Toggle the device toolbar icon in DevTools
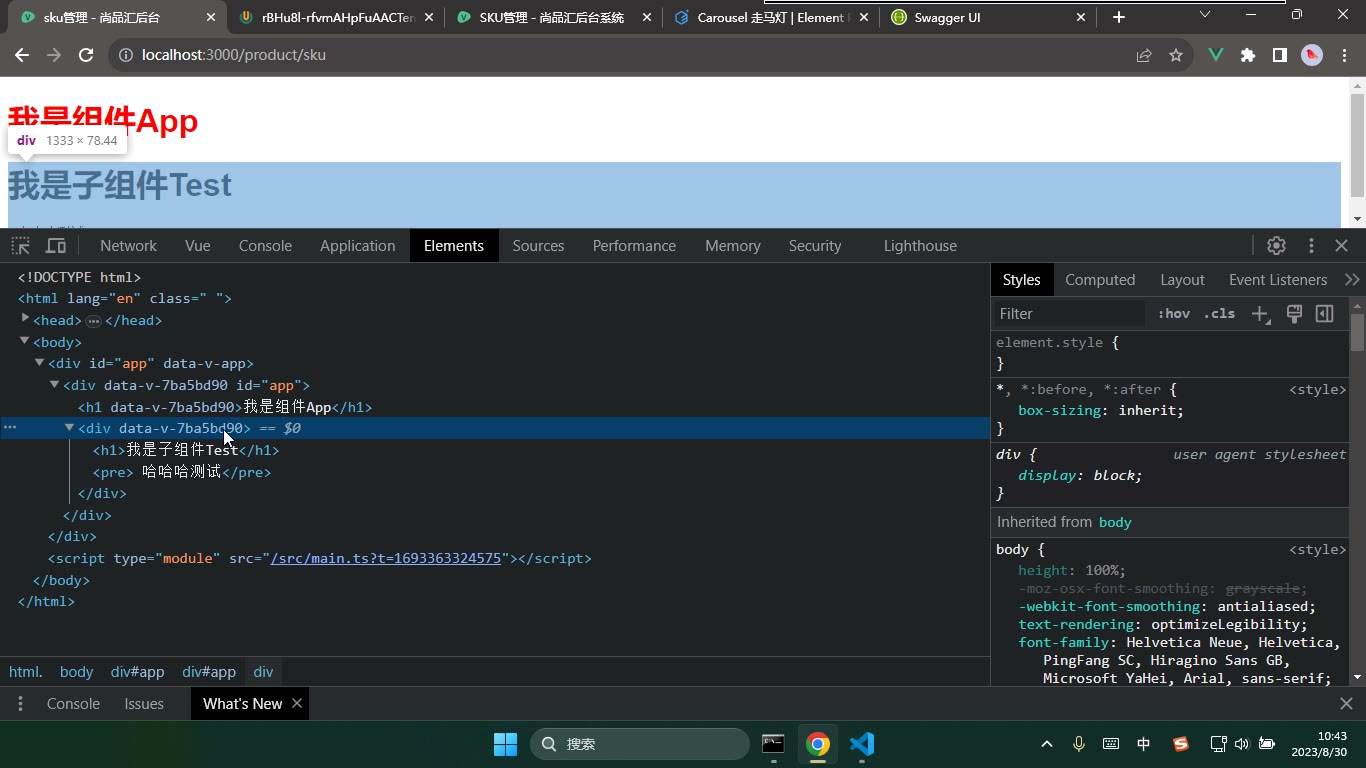This screenshot has width=1366, height=768. point(56,246)
